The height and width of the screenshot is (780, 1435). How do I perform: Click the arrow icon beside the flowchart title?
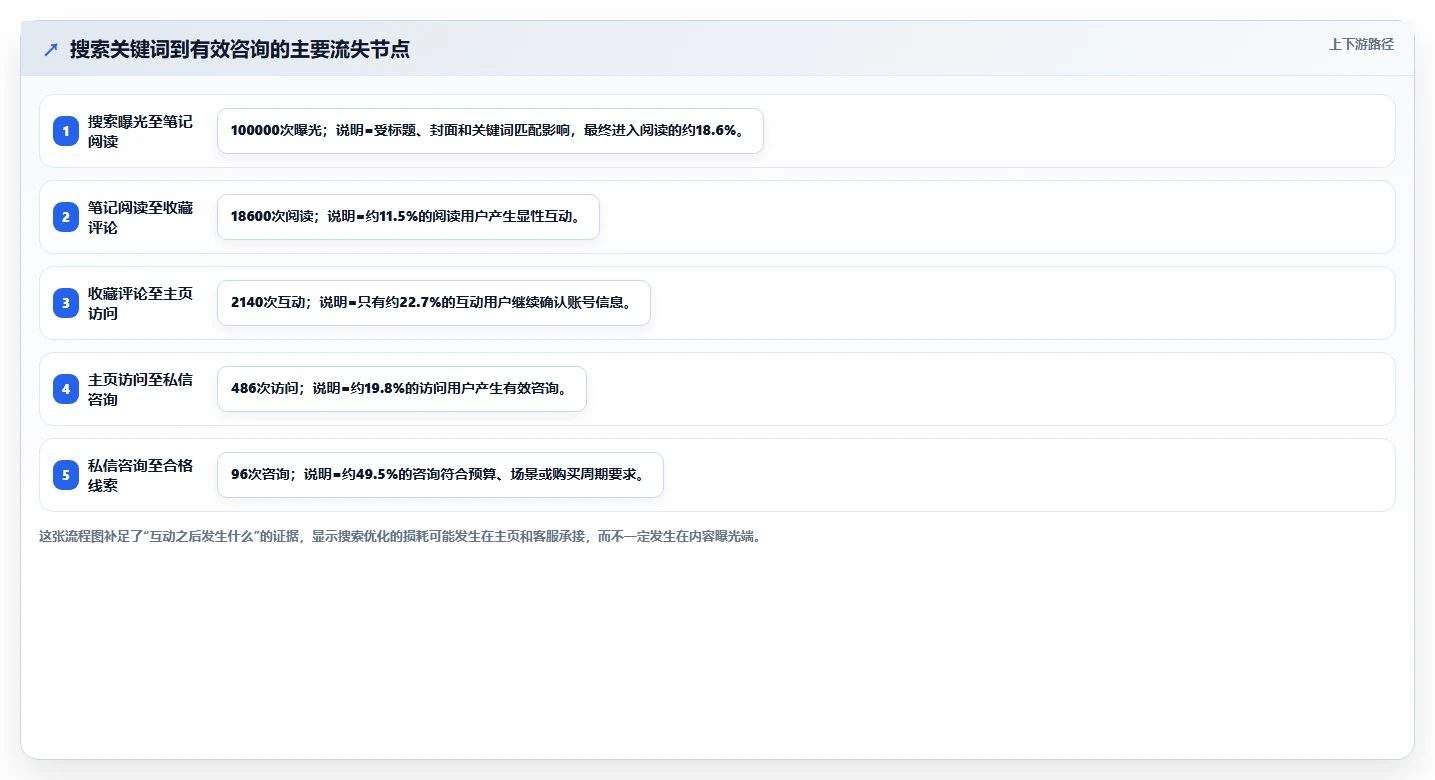pos(51,50)
